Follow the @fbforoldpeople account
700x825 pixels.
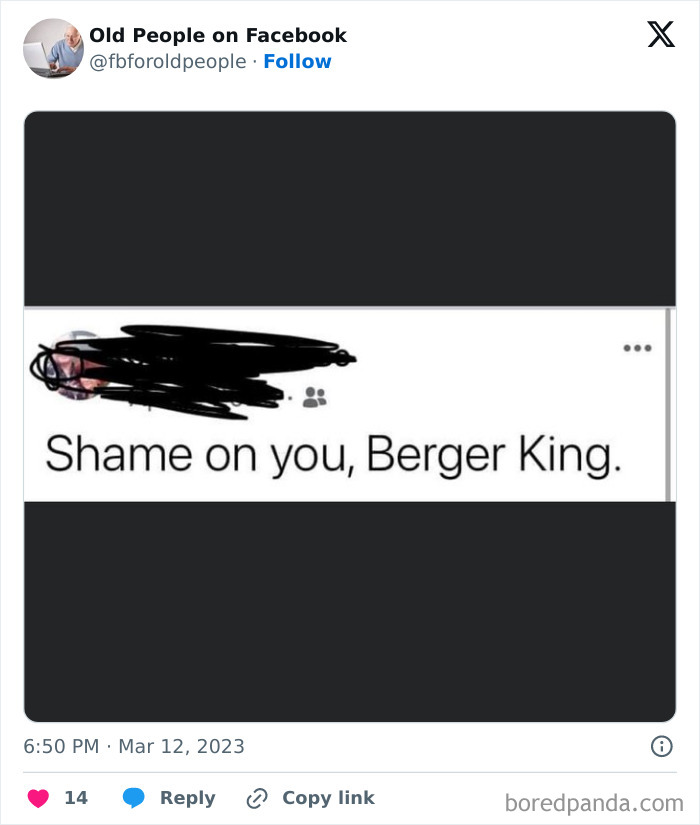[299, 61]
